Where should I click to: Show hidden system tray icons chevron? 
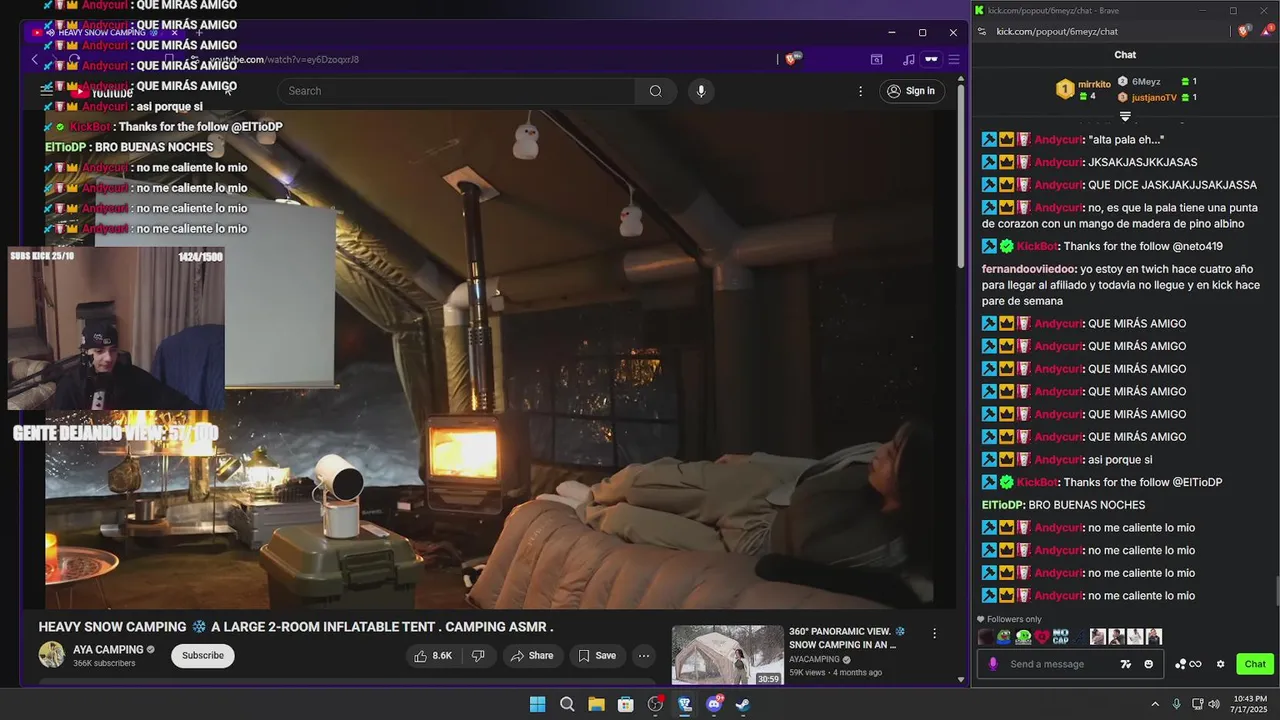pos(1155,704)
